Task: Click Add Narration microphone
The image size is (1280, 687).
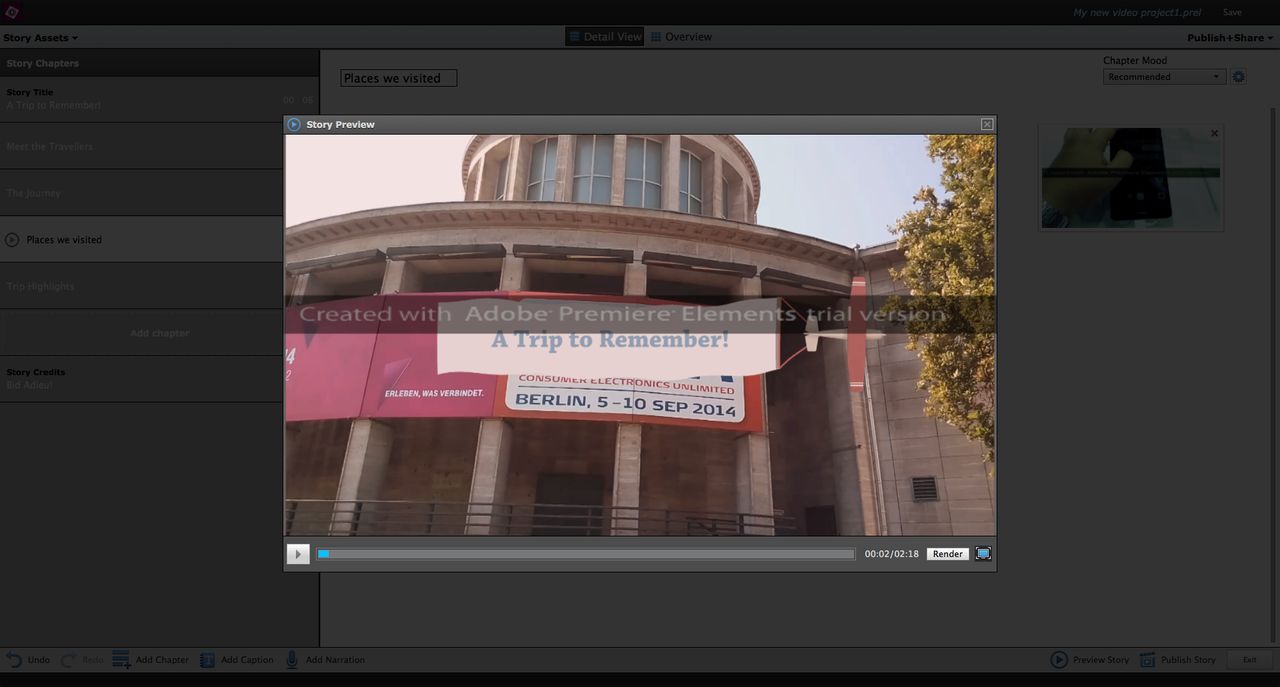Action: 292,660
